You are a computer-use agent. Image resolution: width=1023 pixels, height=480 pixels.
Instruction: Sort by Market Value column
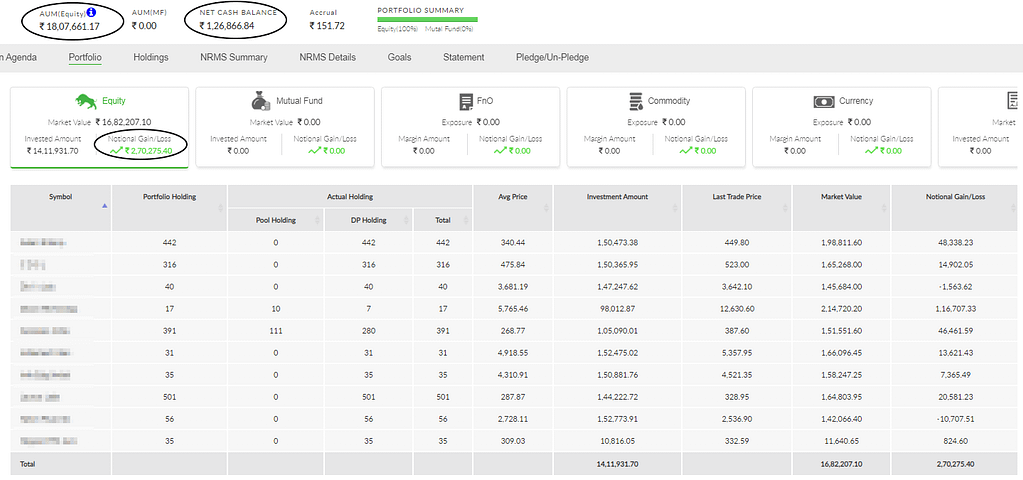tap(885, 208)
